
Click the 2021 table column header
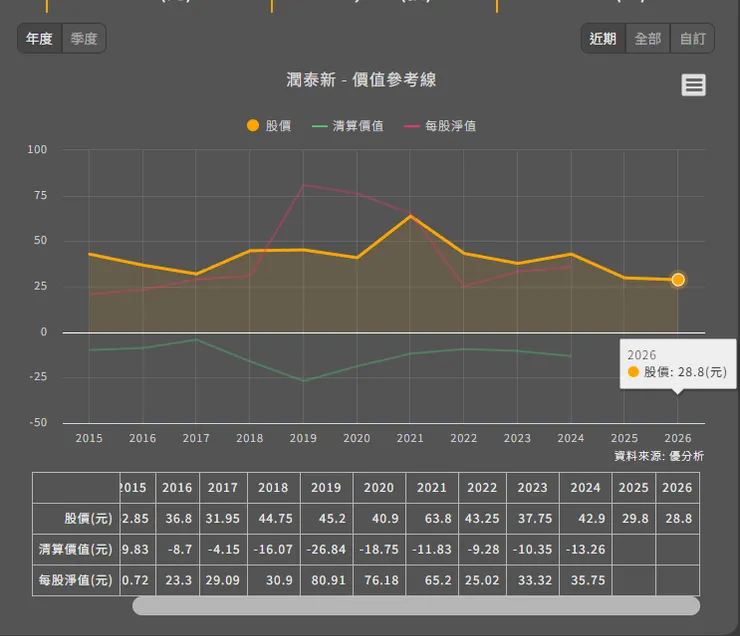(432, 487)
